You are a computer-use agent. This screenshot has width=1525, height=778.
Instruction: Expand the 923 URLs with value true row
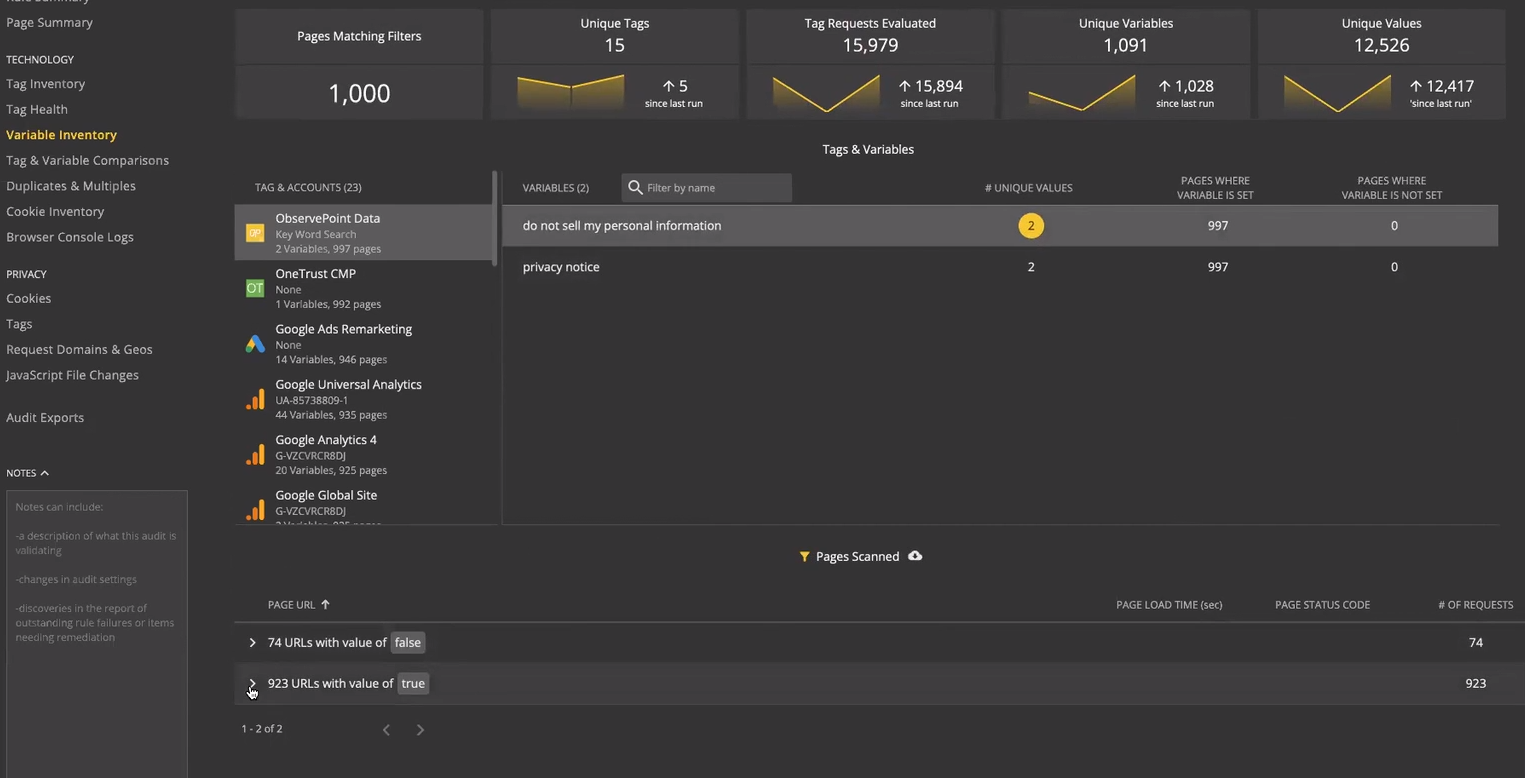point(252,684)
